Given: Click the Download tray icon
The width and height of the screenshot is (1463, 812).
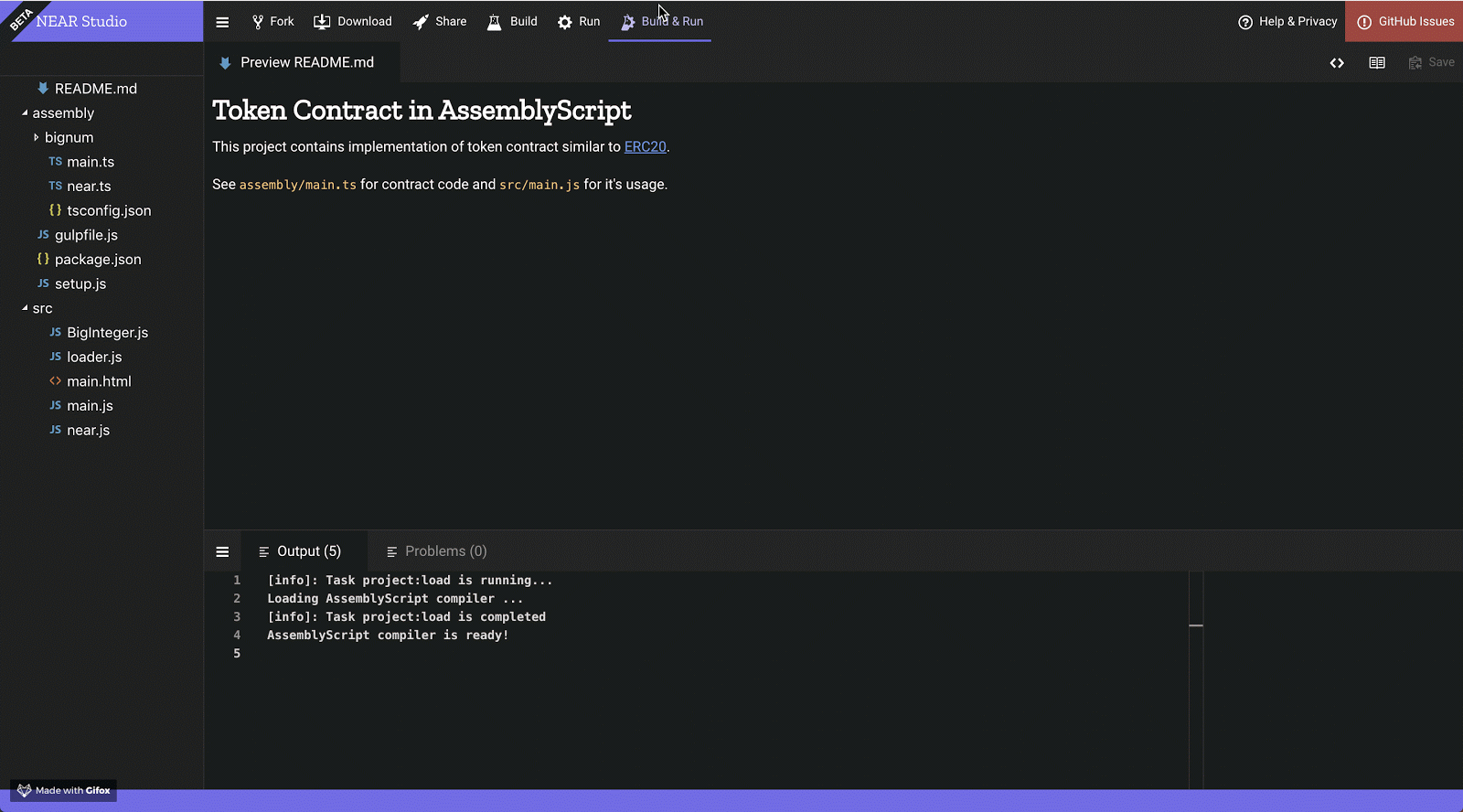Looking at the screenshot, I should tap(322, 22).
